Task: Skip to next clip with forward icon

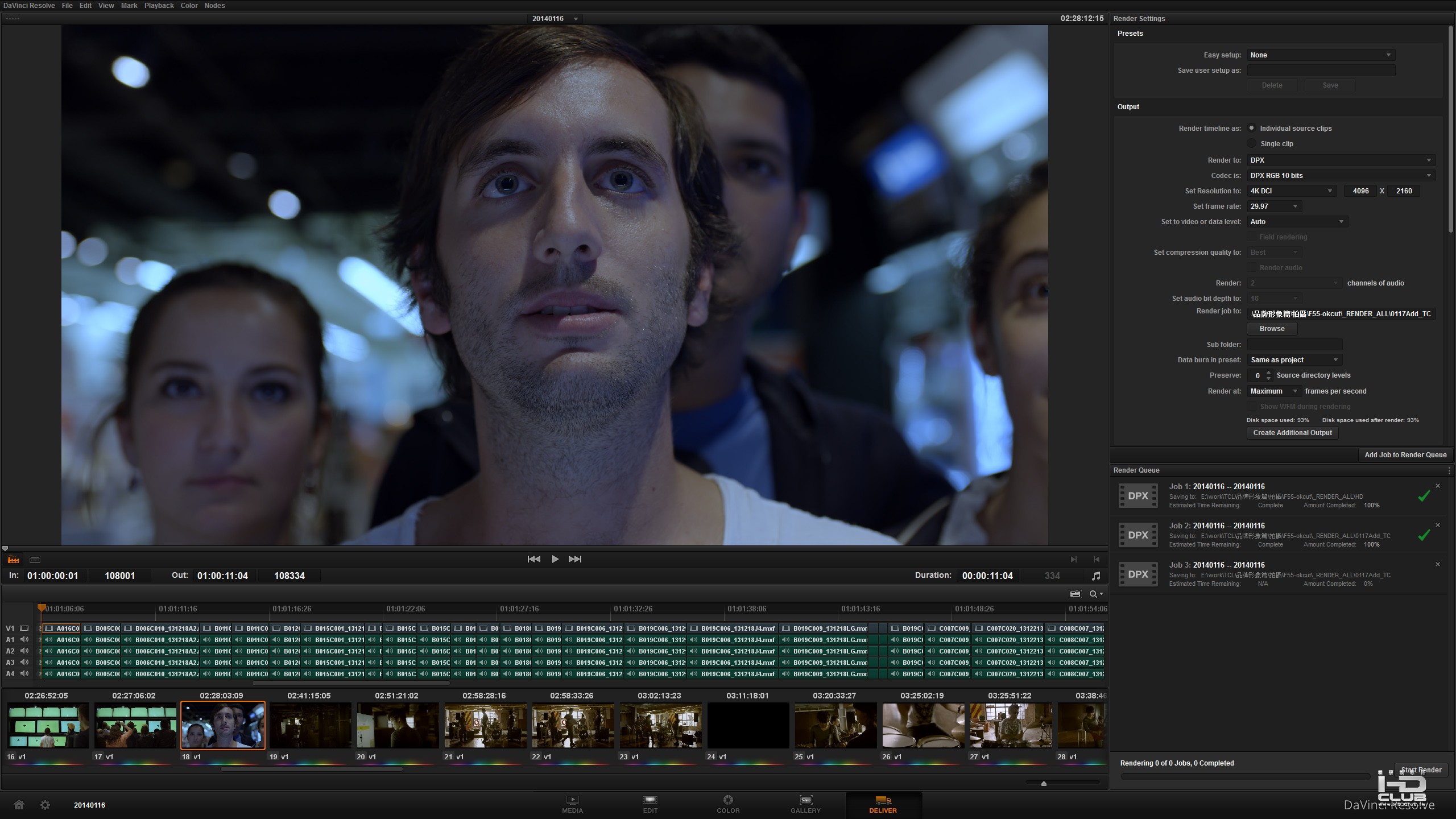Action: (x=575, y=559)
